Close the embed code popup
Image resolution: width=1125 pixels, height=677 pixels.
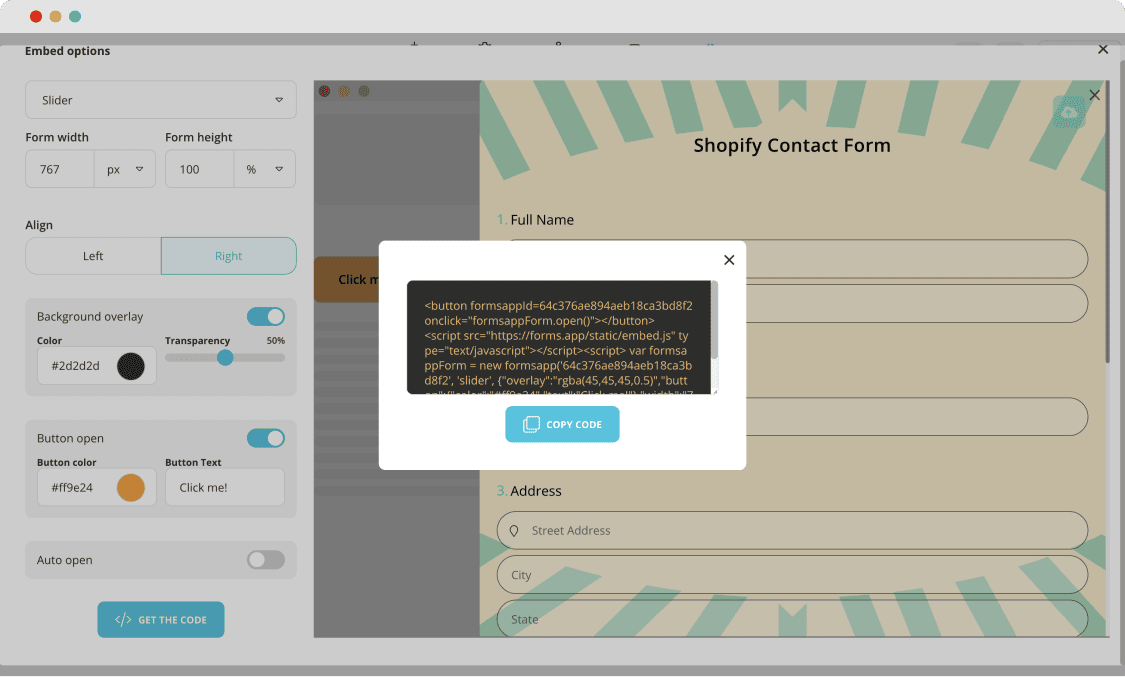point(729,260)
